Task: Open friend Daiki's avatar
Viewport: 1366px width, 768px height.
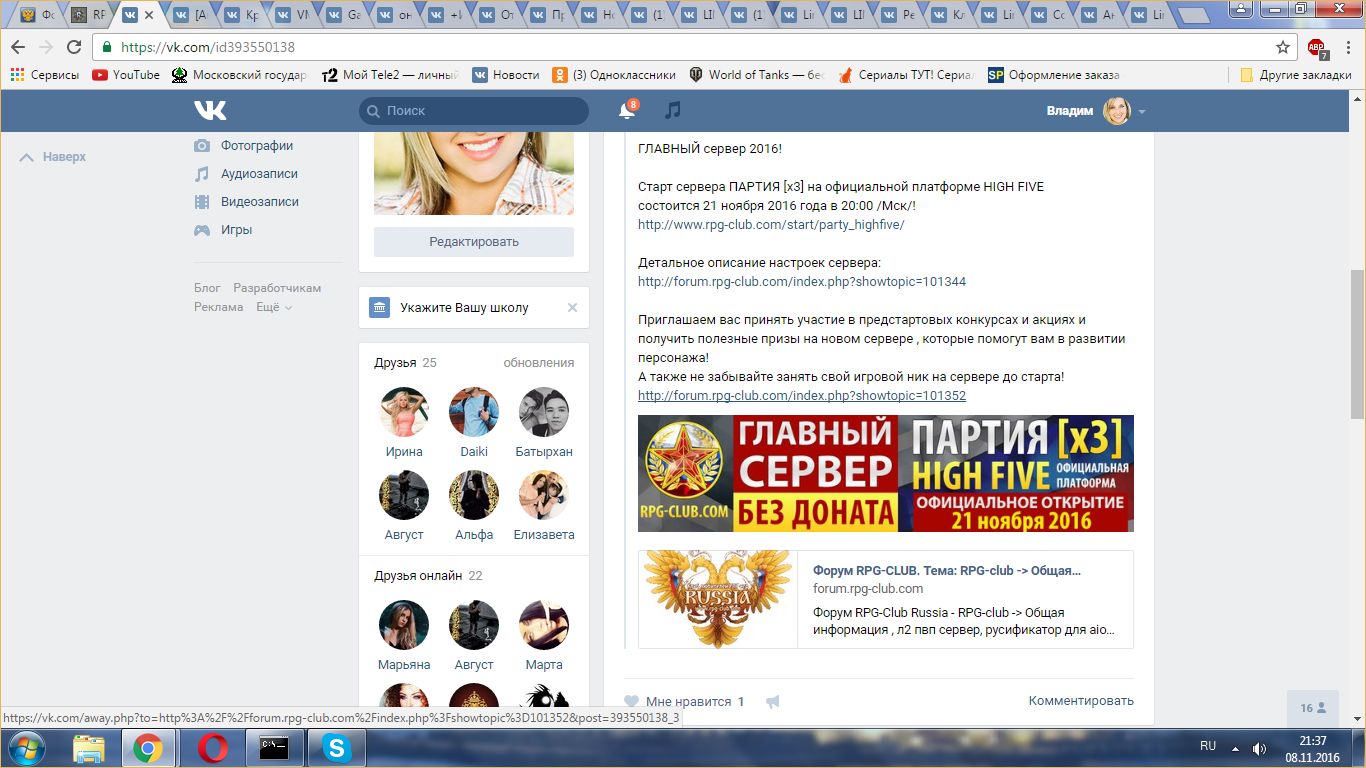Action: (474, 412)
